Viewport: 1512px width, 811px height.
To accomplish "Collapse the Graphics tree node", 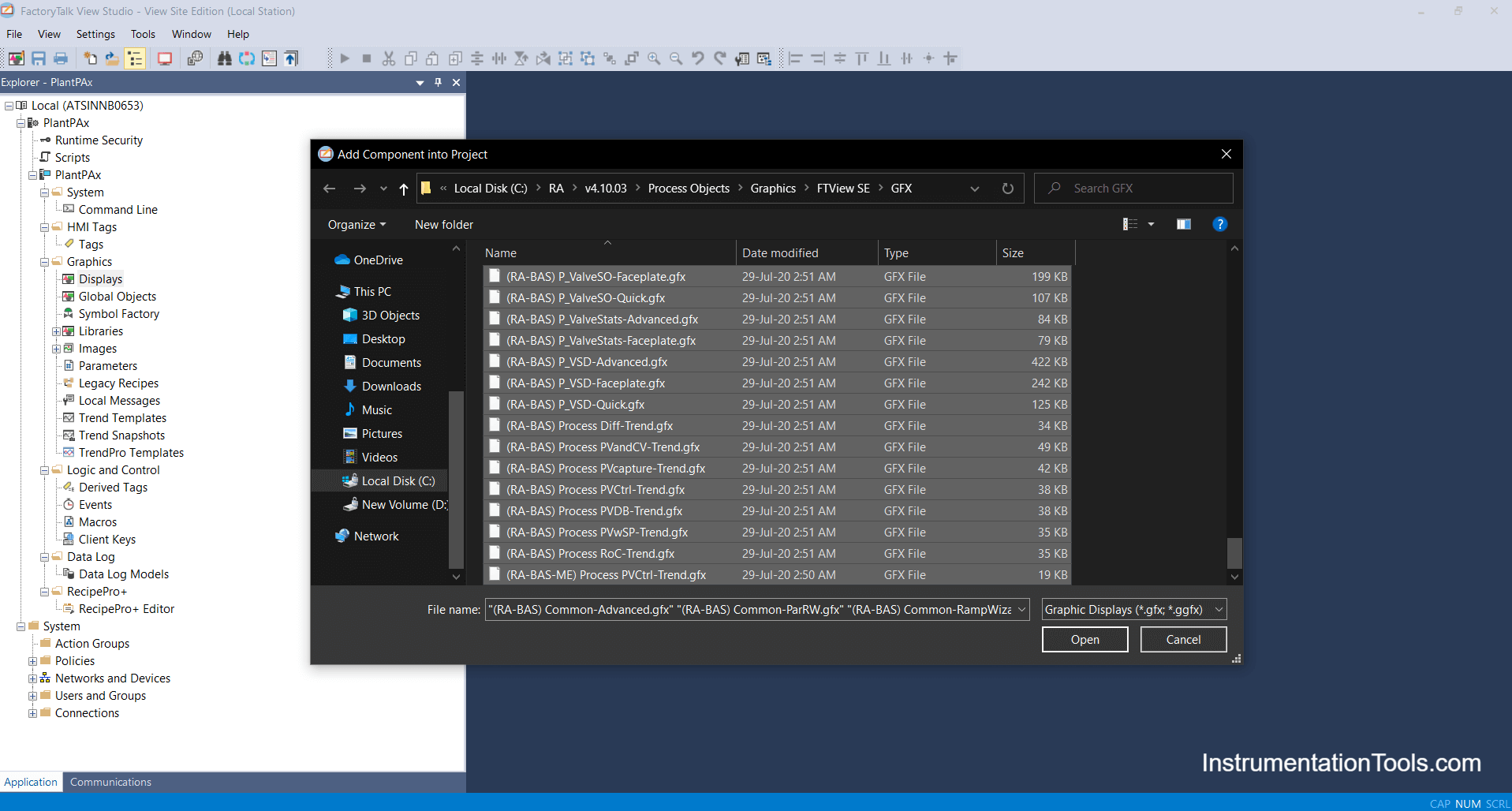I will click(x=45, y=262).
